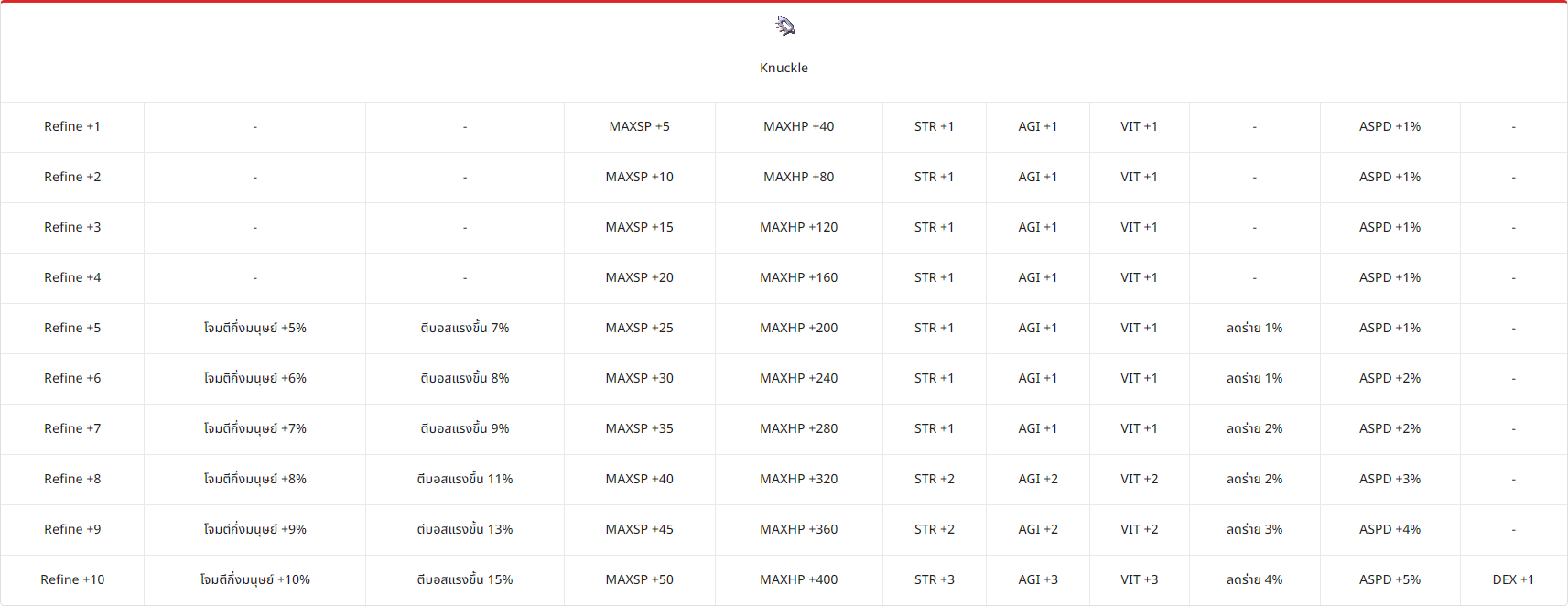
Task: Click the Refine +10 row label
Action: (x=72, y=579)
